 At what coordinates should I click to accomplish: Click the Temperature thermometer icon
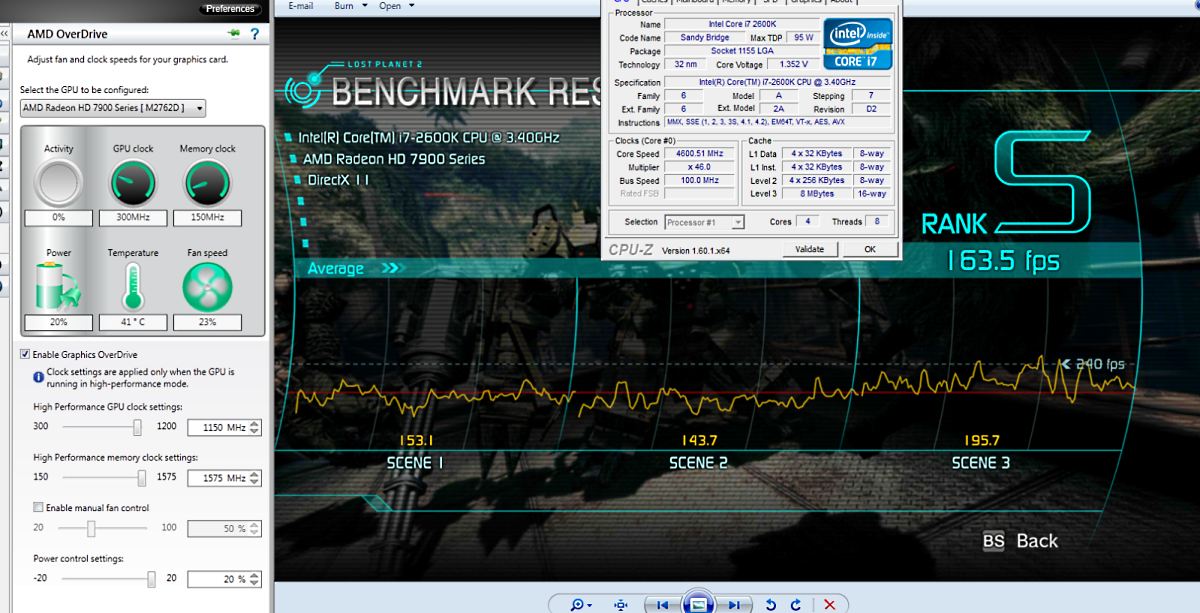pos(133,287)
